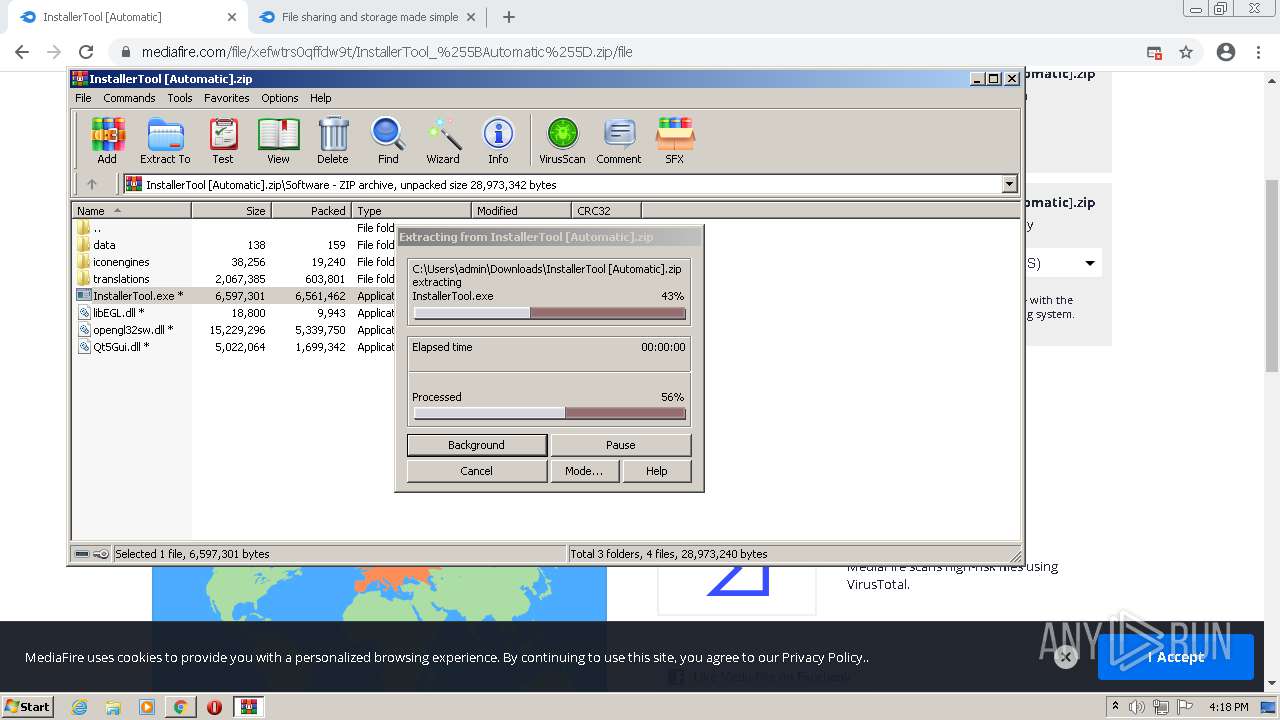Click the Find magnifier icon
The image size is (1280, 720).
(388, 140)
